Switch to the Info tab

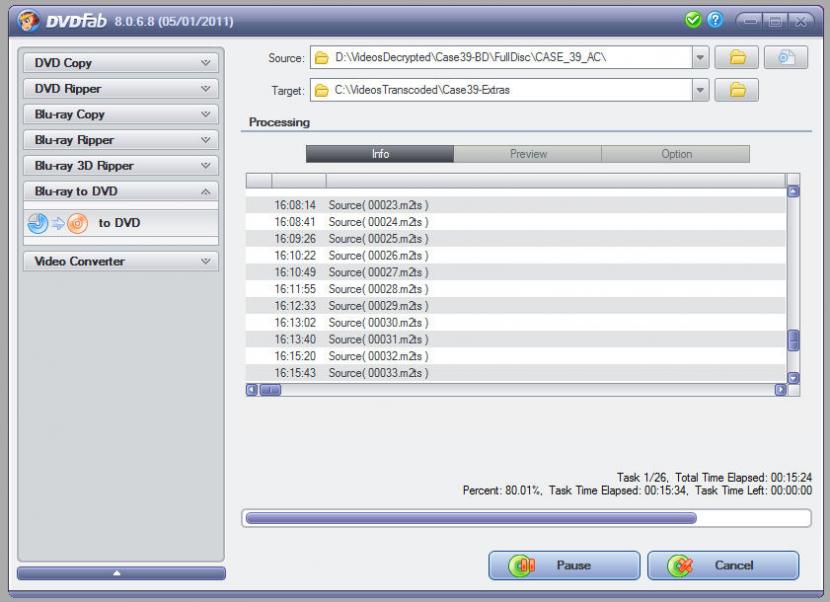[x=380, y=154]
